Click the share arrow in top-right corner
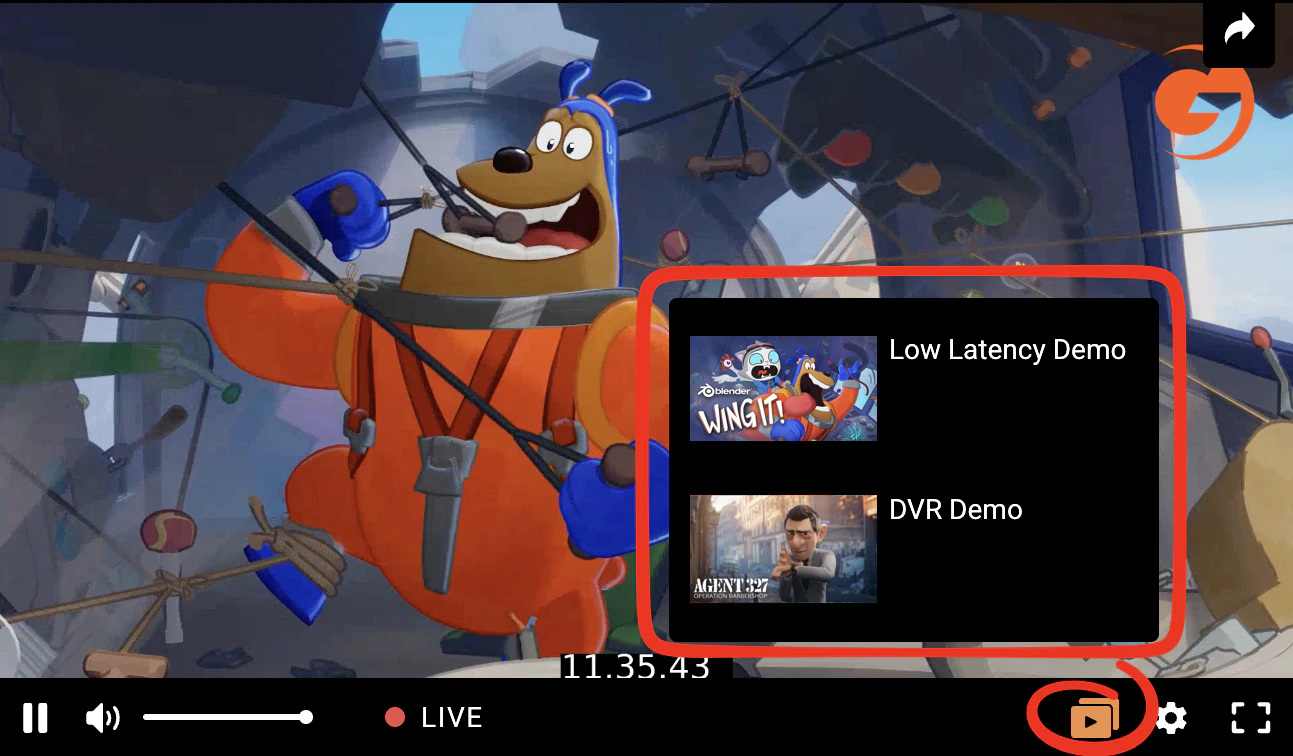Image resolution: width=1293 pixels, height=756 pixels. (x=1239, y=28)
